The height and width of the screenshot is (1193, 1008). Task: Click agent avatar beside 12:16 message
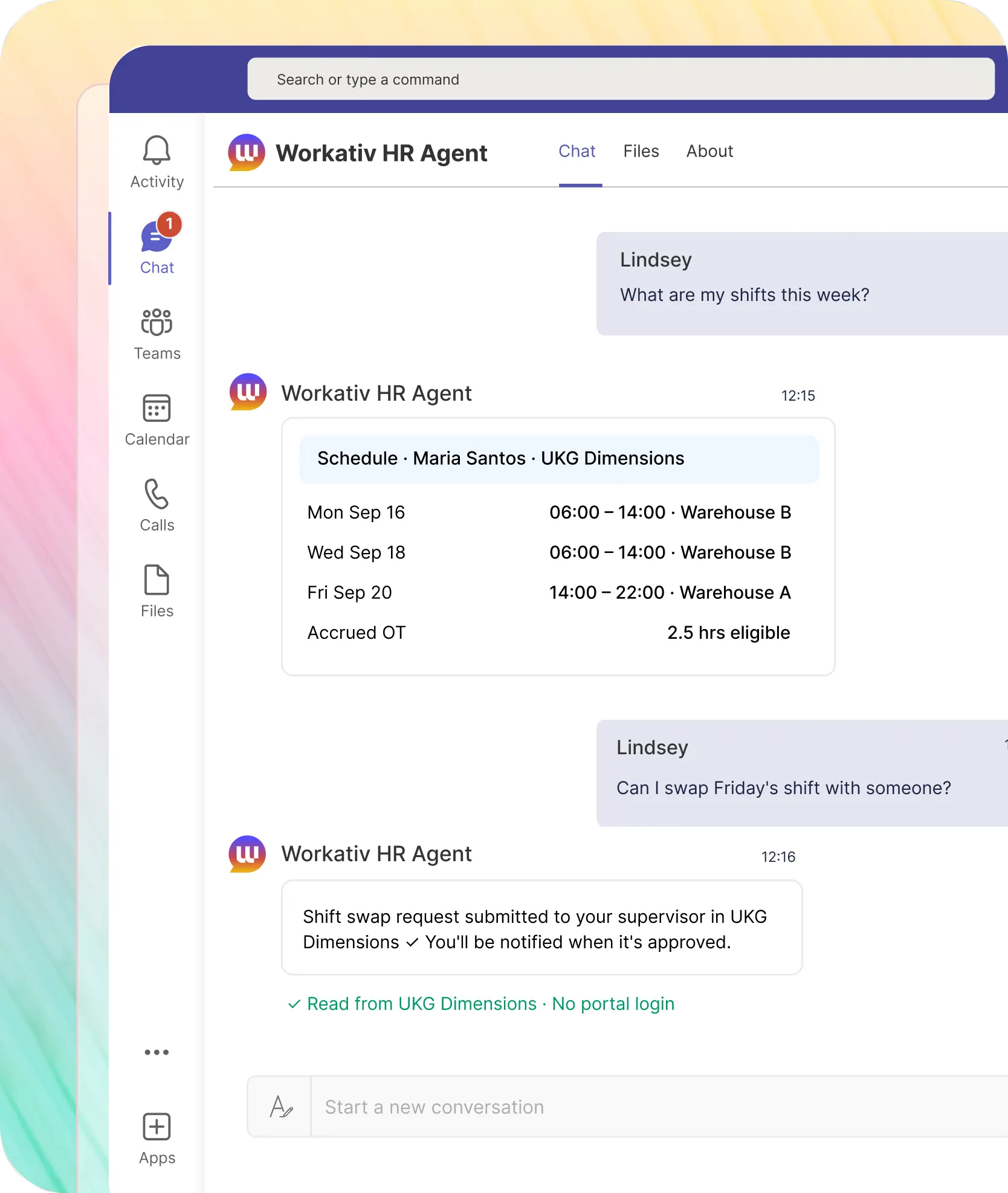[x=247, y=853]
